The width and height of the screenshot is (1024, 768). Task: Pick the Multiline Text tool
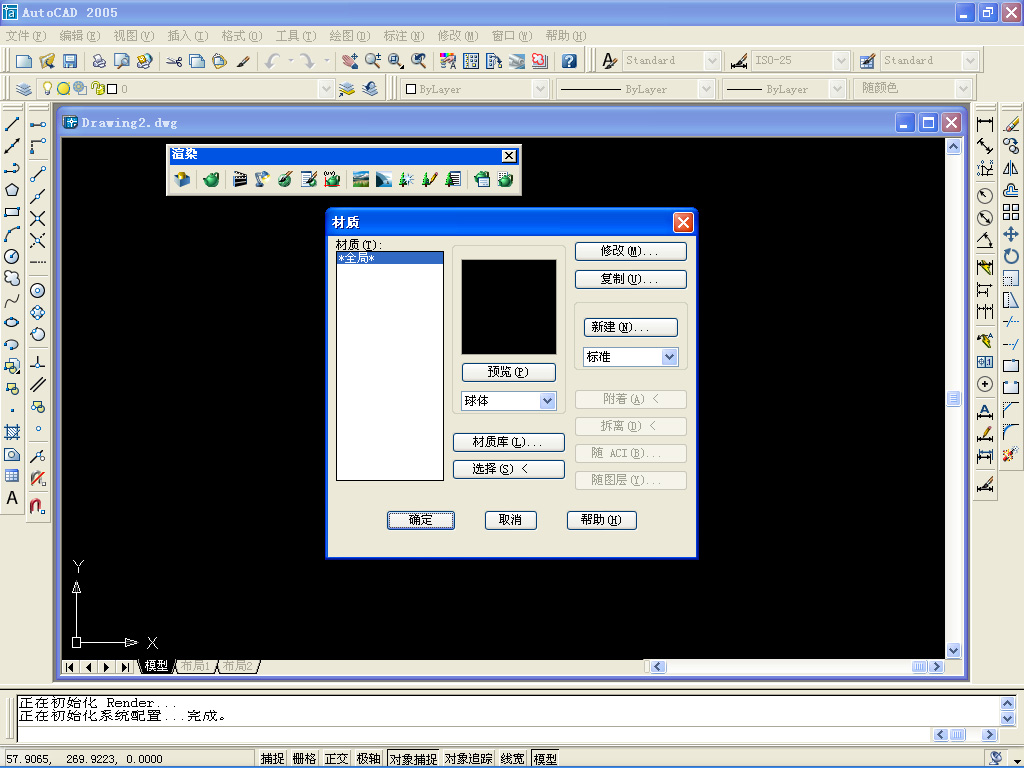(12, 498)
